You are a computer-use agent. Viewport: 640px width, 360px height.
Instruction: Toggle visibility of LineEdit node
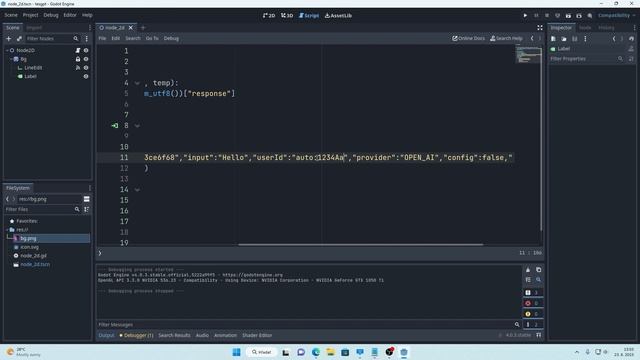tap(86, 68)
